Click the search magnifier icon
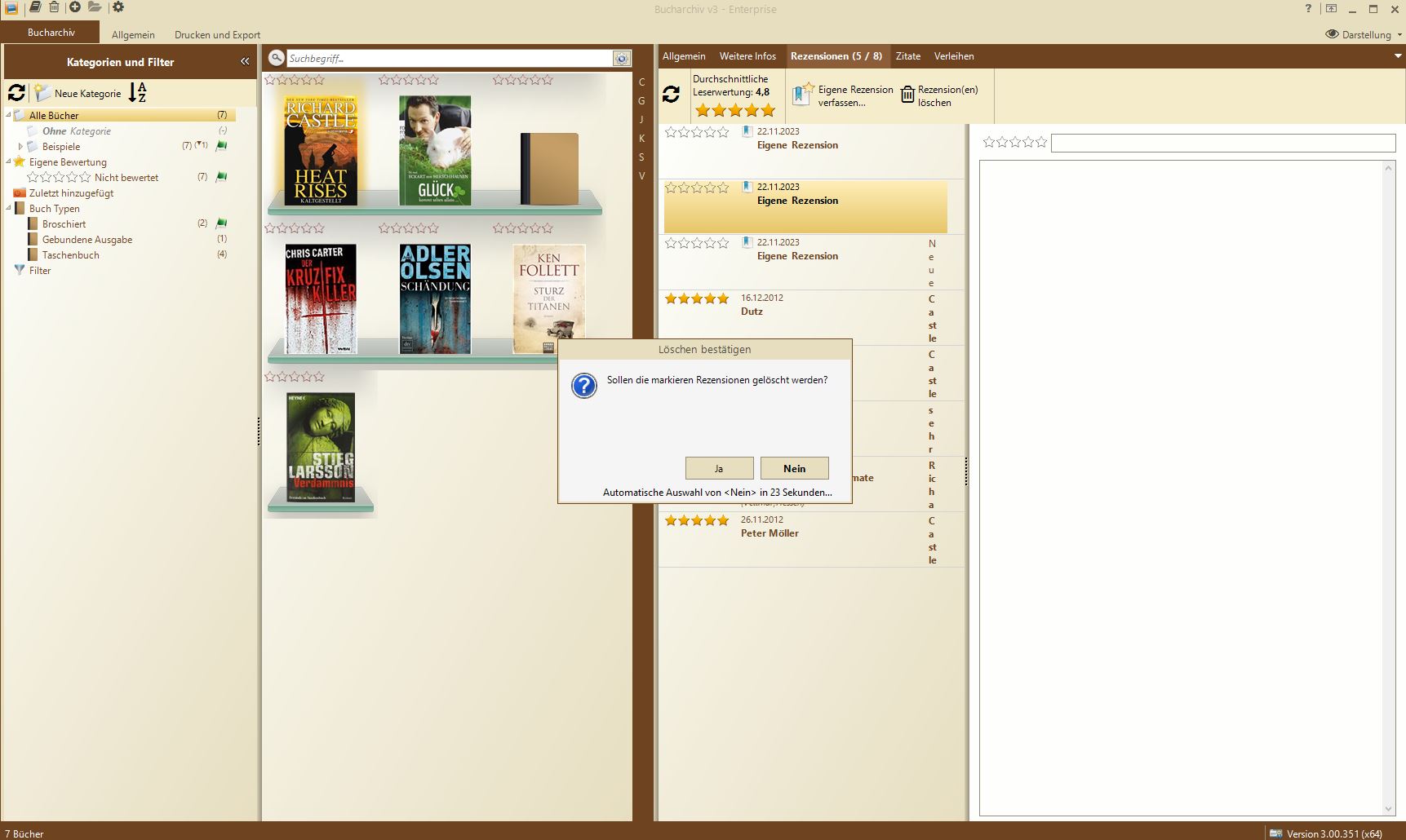 click(277, 58)
